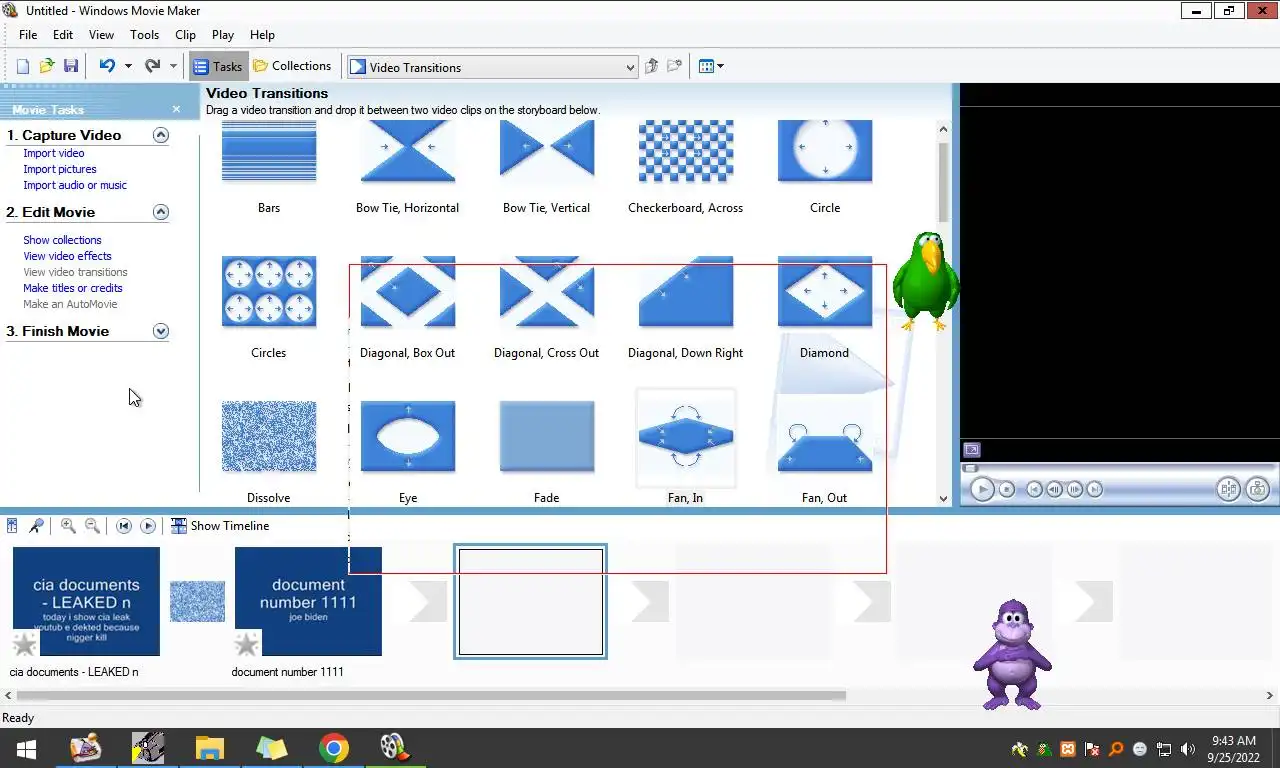Open the Clip menu
1280x768 pixels.
[x=186, y=34]
